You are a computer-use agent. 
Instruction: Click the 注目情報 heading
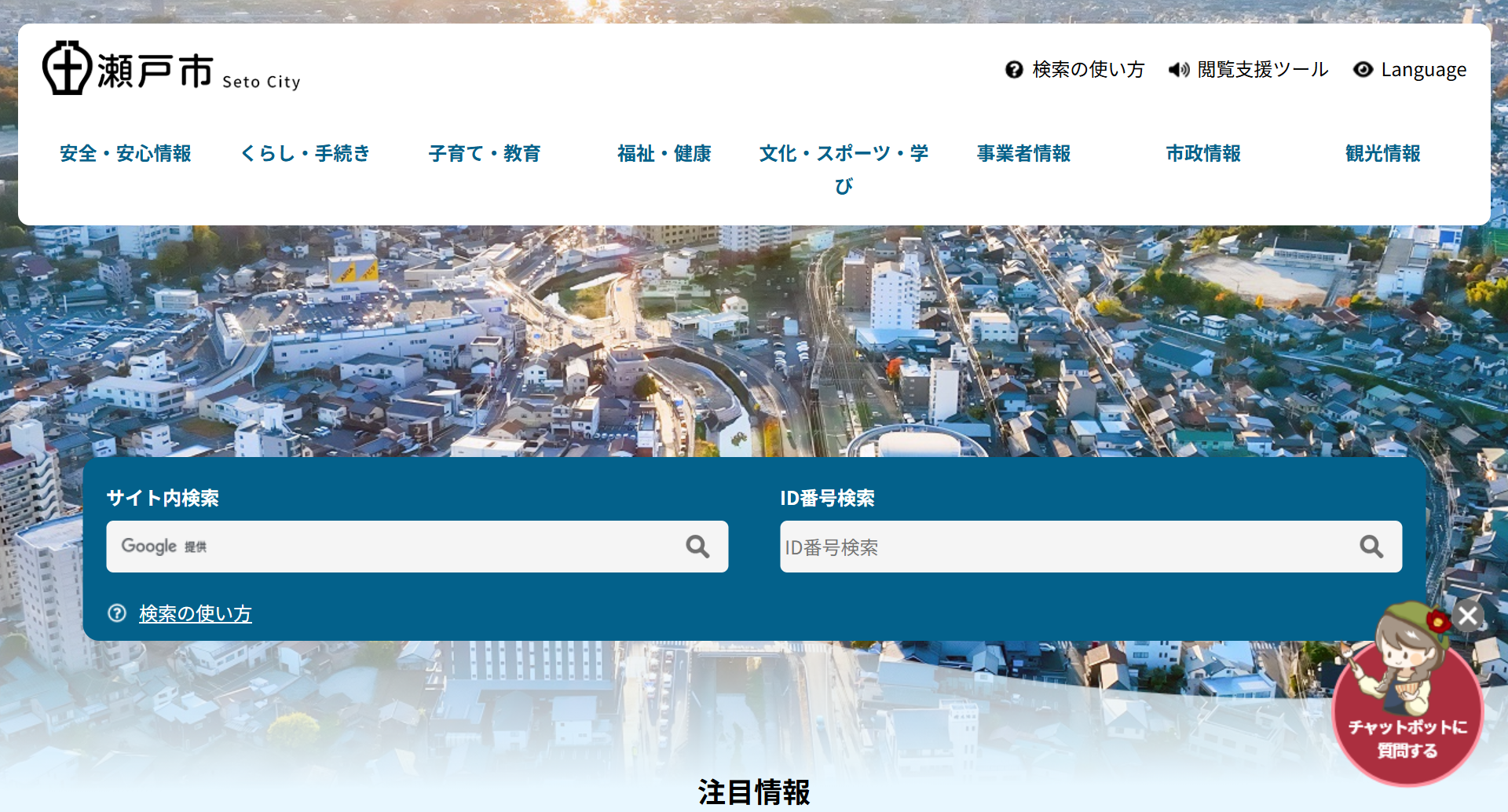[754, 792]
